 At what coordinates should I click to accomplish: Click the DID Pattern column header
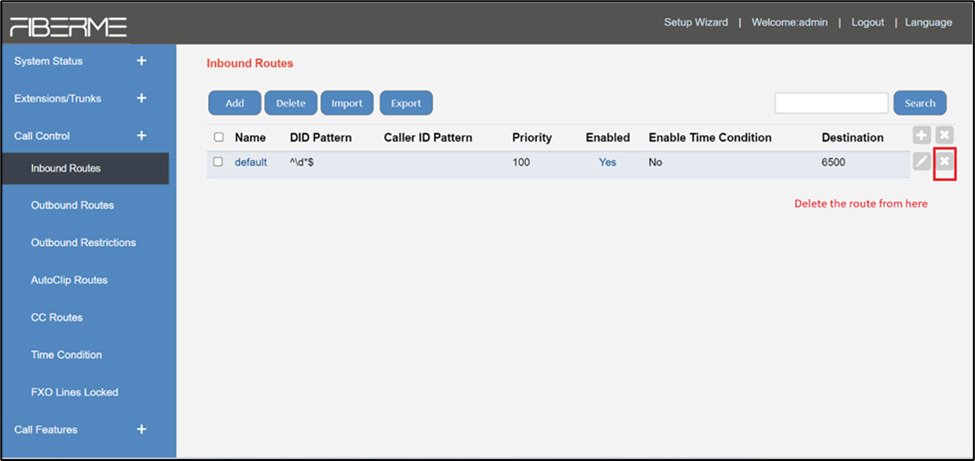321,137
